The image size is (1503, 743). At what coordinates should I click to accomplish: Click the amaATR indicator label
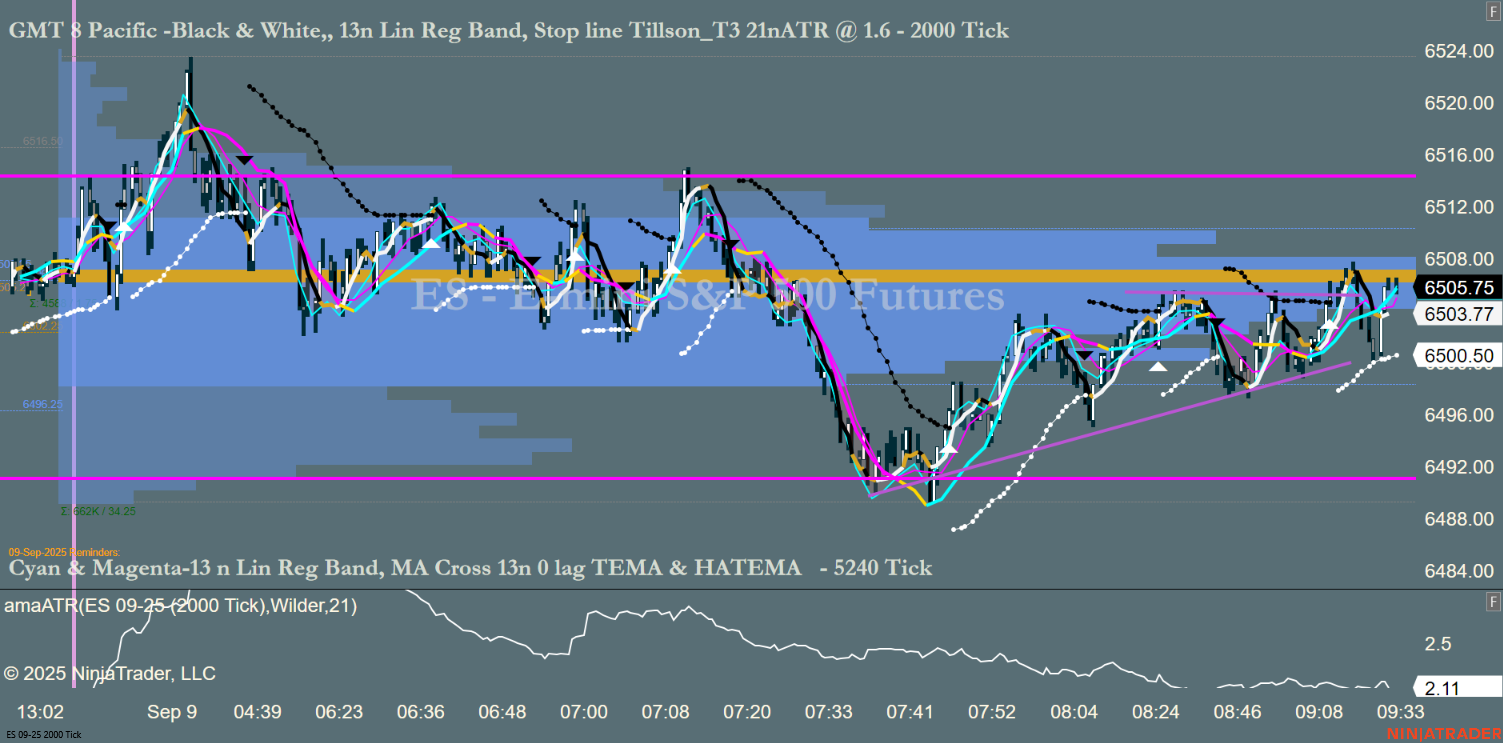pos(181,606)
